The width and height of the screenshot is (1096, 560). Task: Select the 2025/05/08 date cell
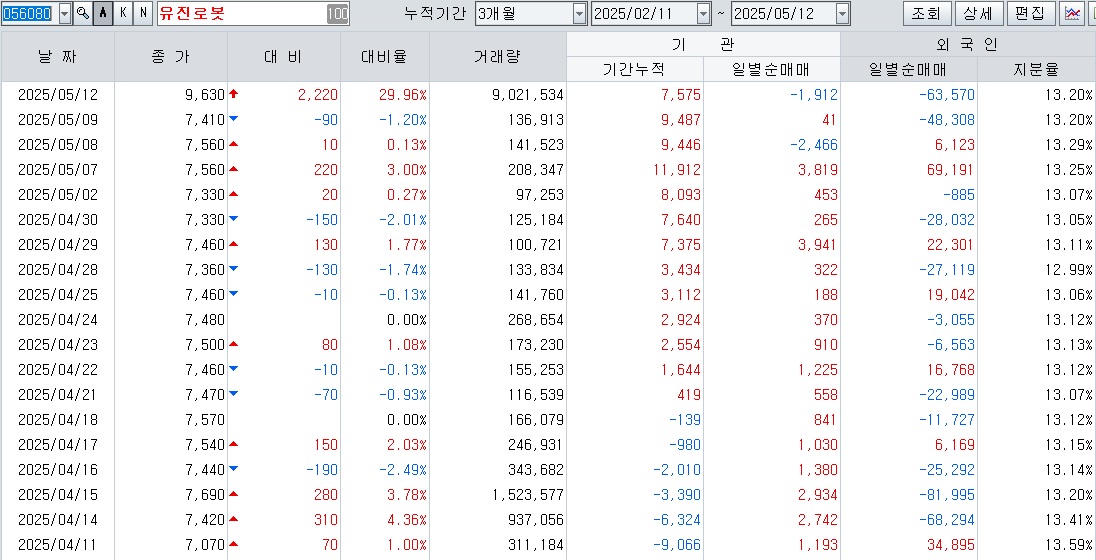tap(58, 145)
